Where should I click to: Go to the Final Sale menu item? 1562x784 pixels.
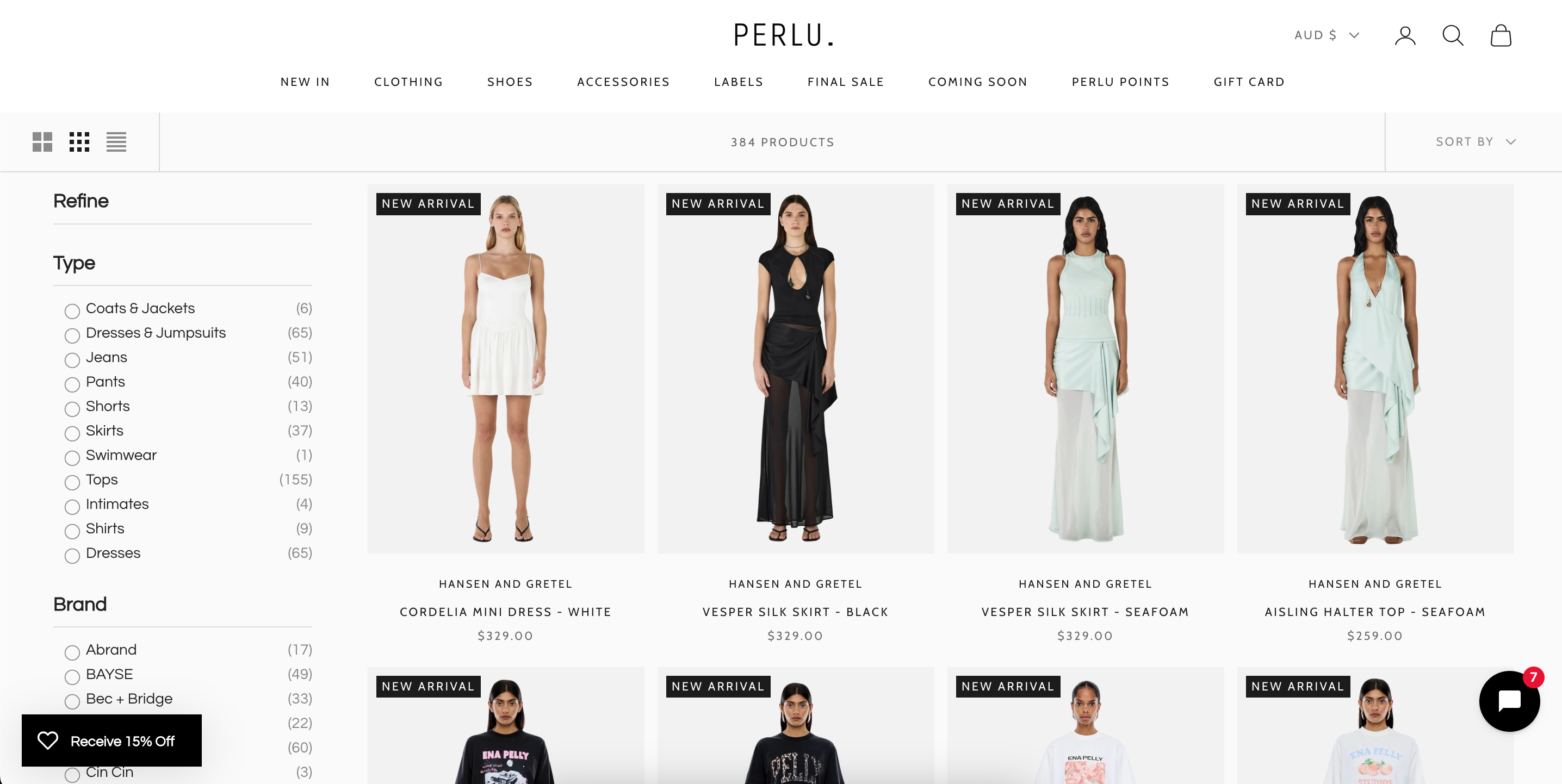(846, 82)
